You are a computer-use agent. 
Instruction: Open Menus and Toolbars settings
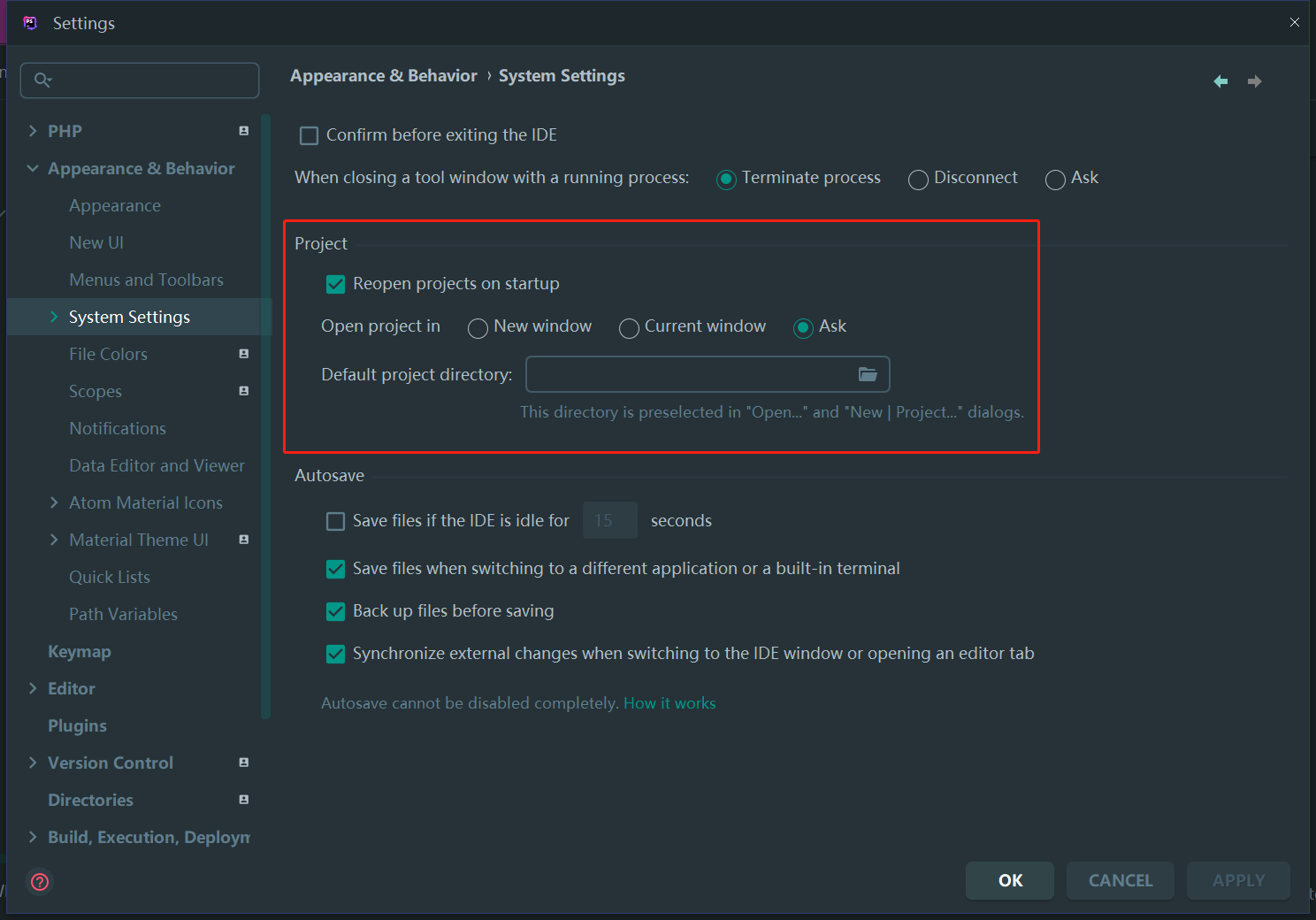coord(146,280)
